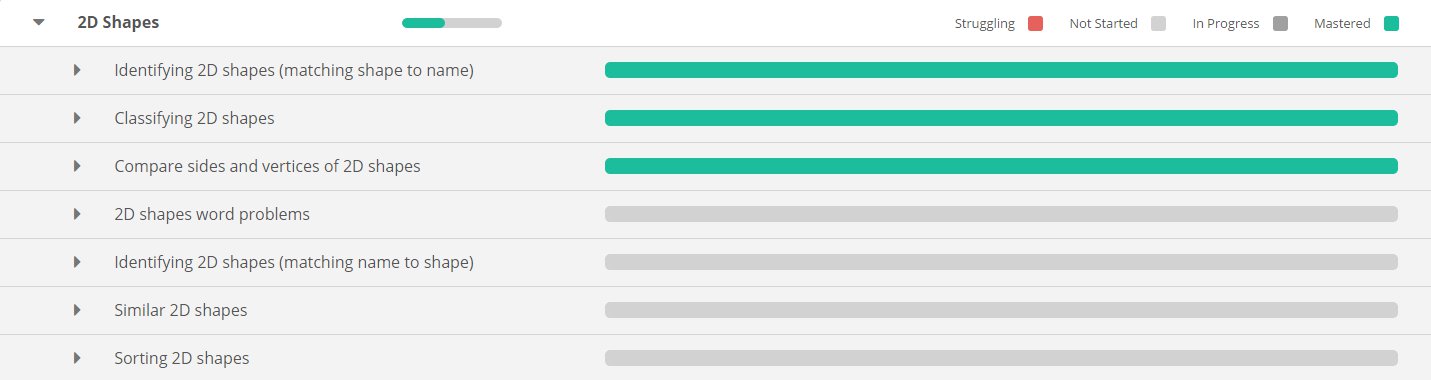Click the 2D Shapes overall progress bar
The image size is (1431, 380).
(452, 23)
